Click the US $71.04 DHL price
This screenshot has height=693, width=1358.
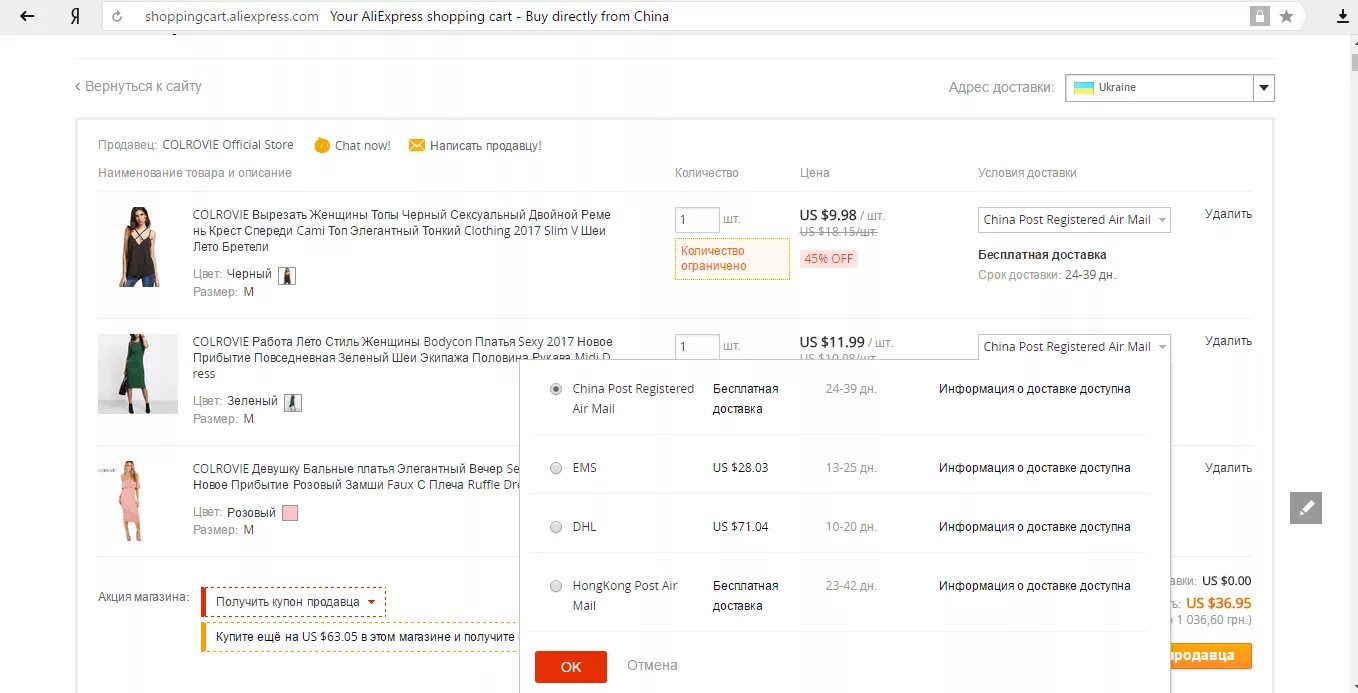741,527
